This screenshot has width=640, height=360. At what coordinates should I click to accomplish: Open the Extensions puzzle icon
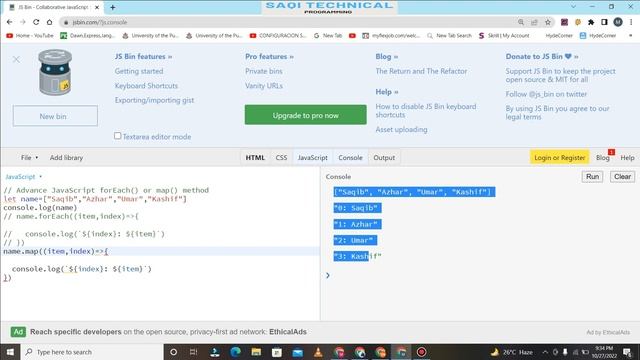pos(591,22)
